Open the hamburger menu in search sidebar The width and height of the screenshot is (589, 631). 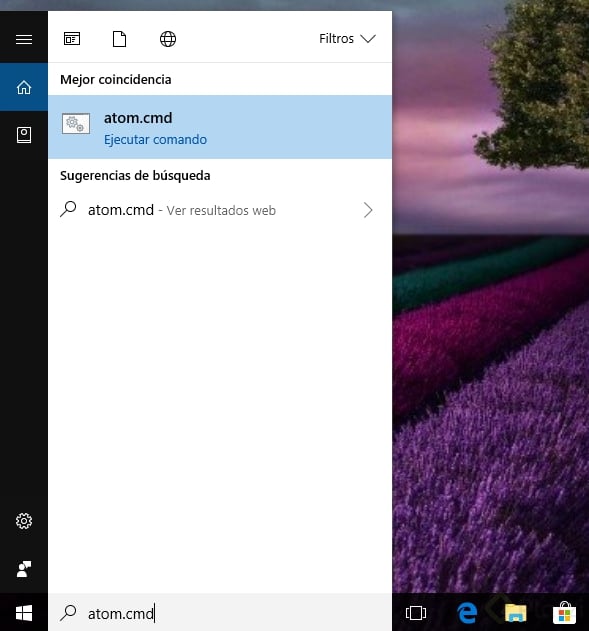pos(24,39)
